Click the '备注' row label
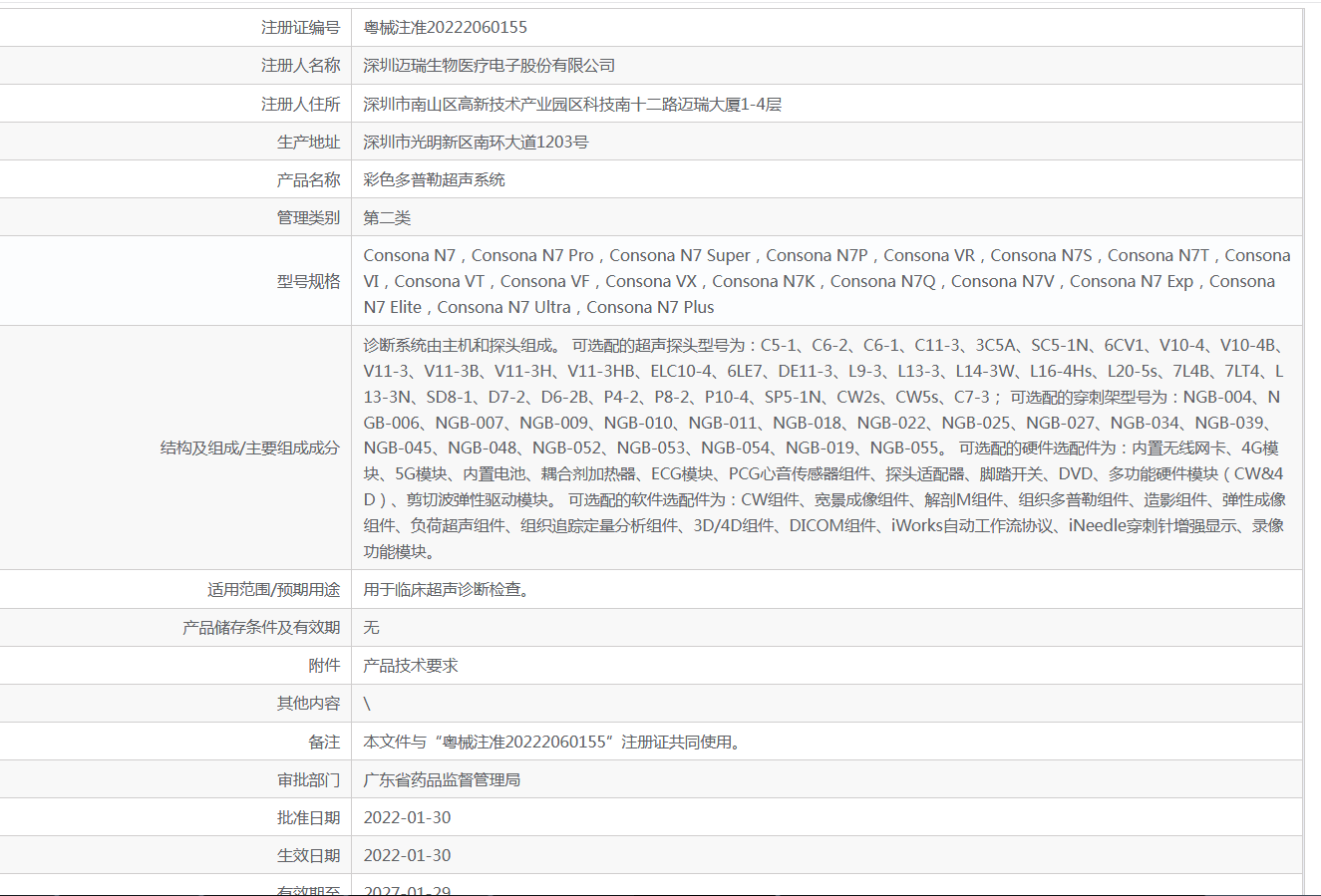This screenshot has width=1321, height=896. click(324, 742)
